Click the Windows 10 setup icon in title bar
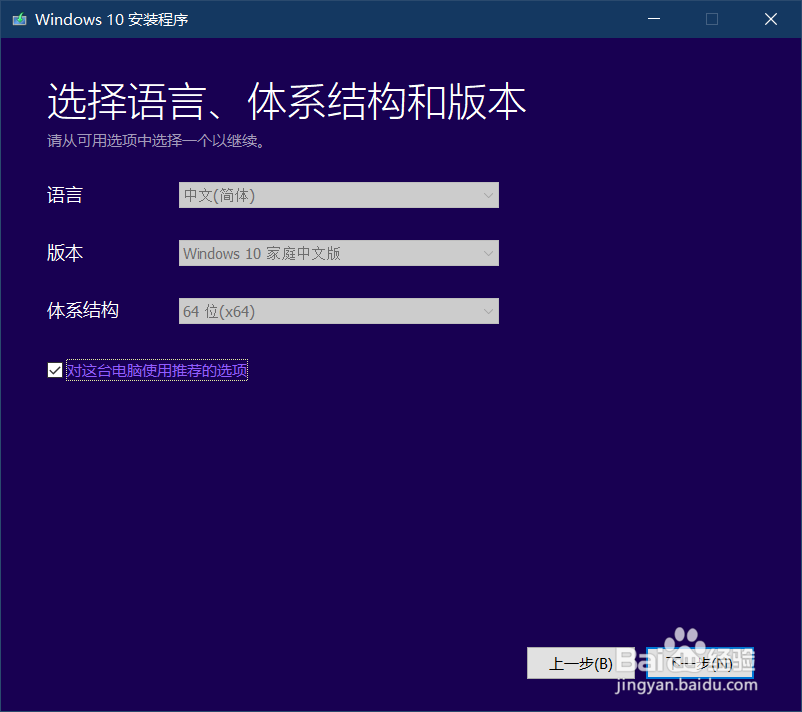The width and height of the screenshot is (802, 712). [x=19, y=19]
